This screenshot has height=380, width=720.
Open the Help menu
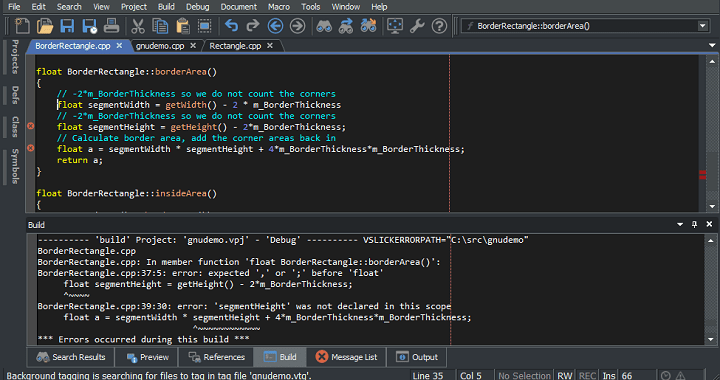click(x=379, y=7)
